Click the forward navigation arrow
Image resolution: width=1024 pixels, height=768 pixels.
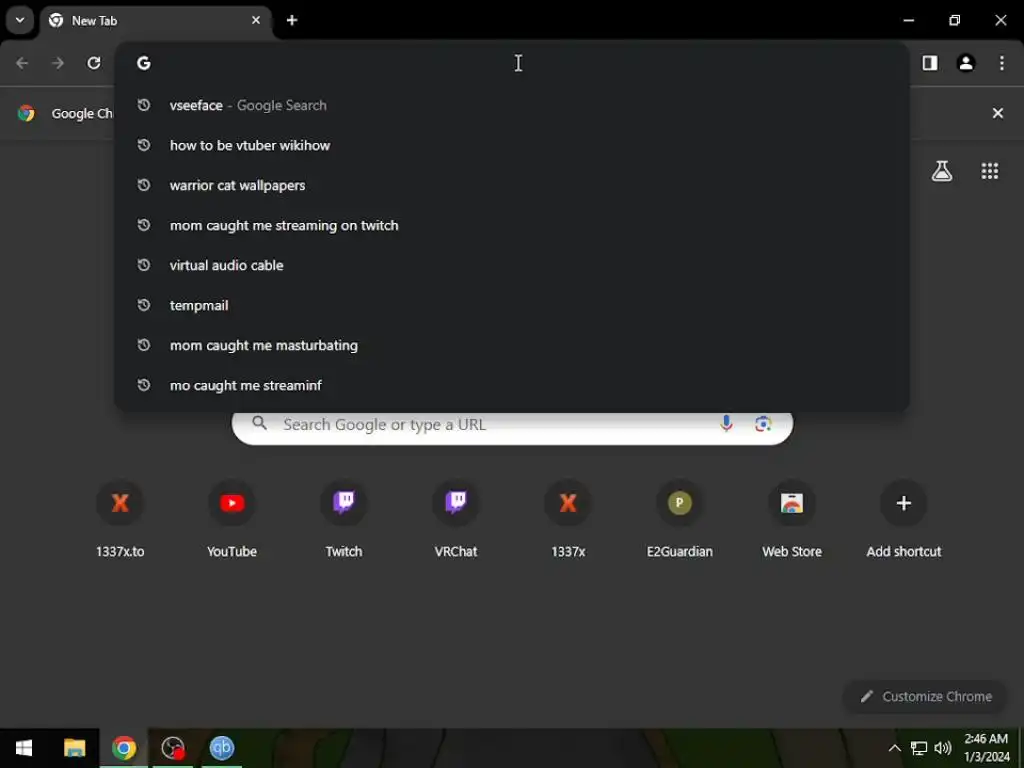click(58, 63)
